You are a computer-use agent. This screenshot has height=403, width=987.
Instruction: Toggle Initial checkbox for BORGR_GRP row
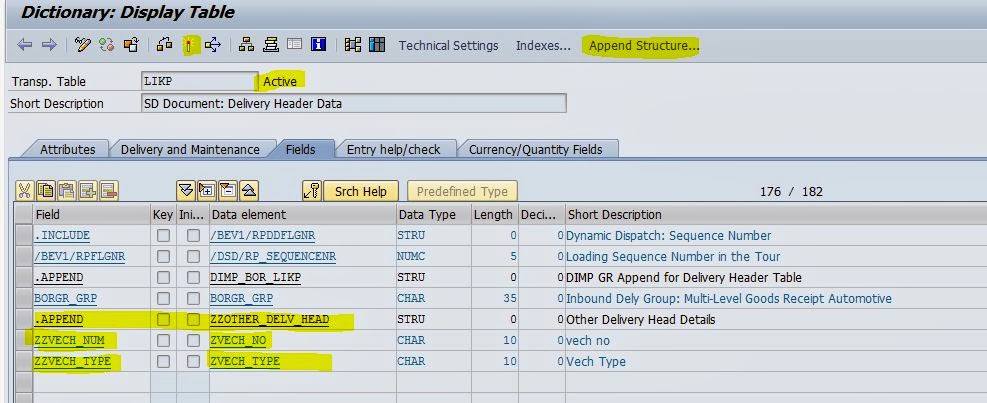pos(192,299)
